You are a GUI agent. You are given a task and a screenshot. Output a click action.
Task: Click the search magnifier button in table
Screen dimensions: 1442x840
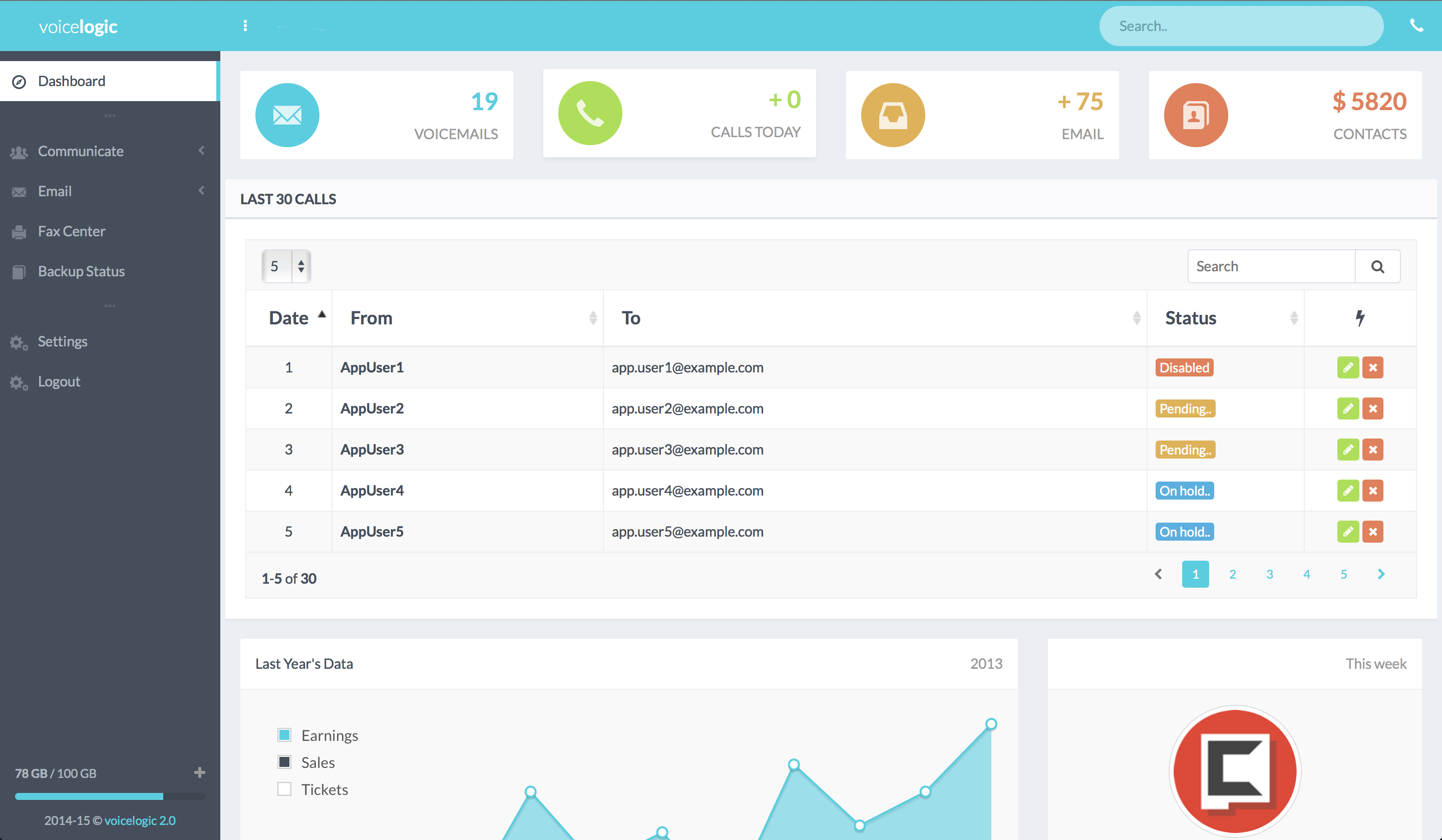(x=1377, y=267)
